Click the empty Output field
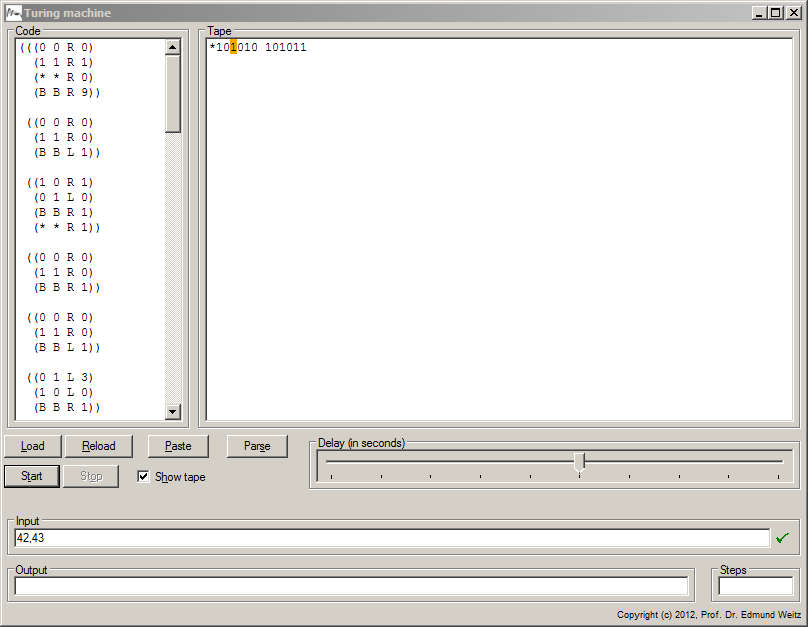Screen dimensions: 808x627 (351, 586)
